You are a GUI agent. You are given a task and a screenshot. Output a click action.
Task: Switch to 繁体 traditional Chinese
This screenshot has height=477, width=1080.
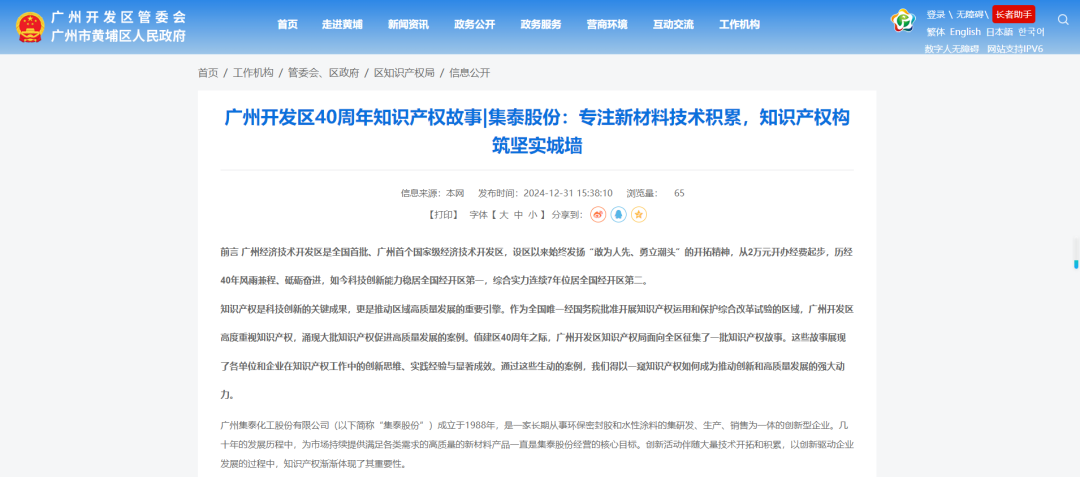point(936,32)
